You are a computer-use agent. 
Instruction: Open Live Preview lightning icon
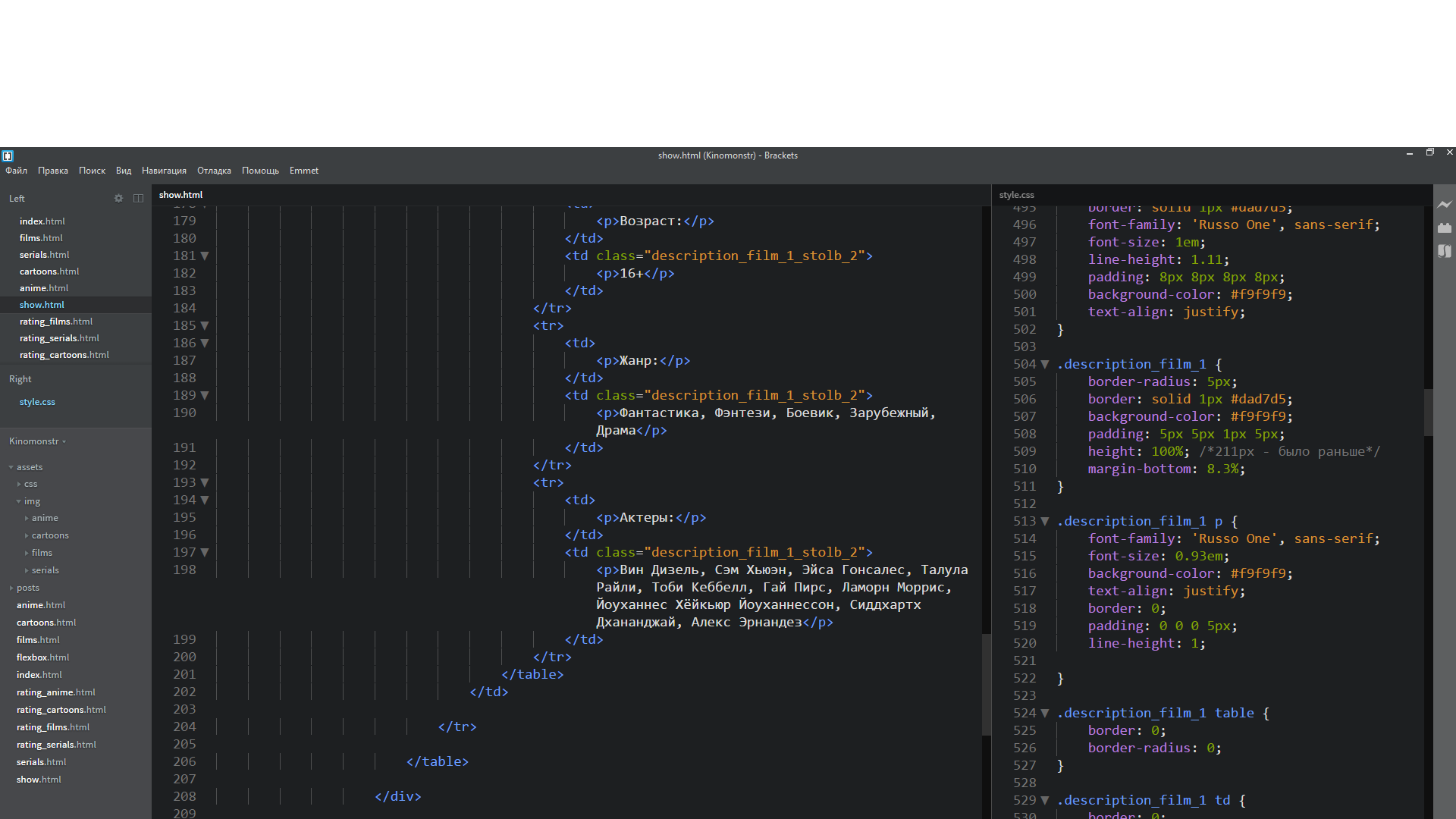click(1445, 205)
